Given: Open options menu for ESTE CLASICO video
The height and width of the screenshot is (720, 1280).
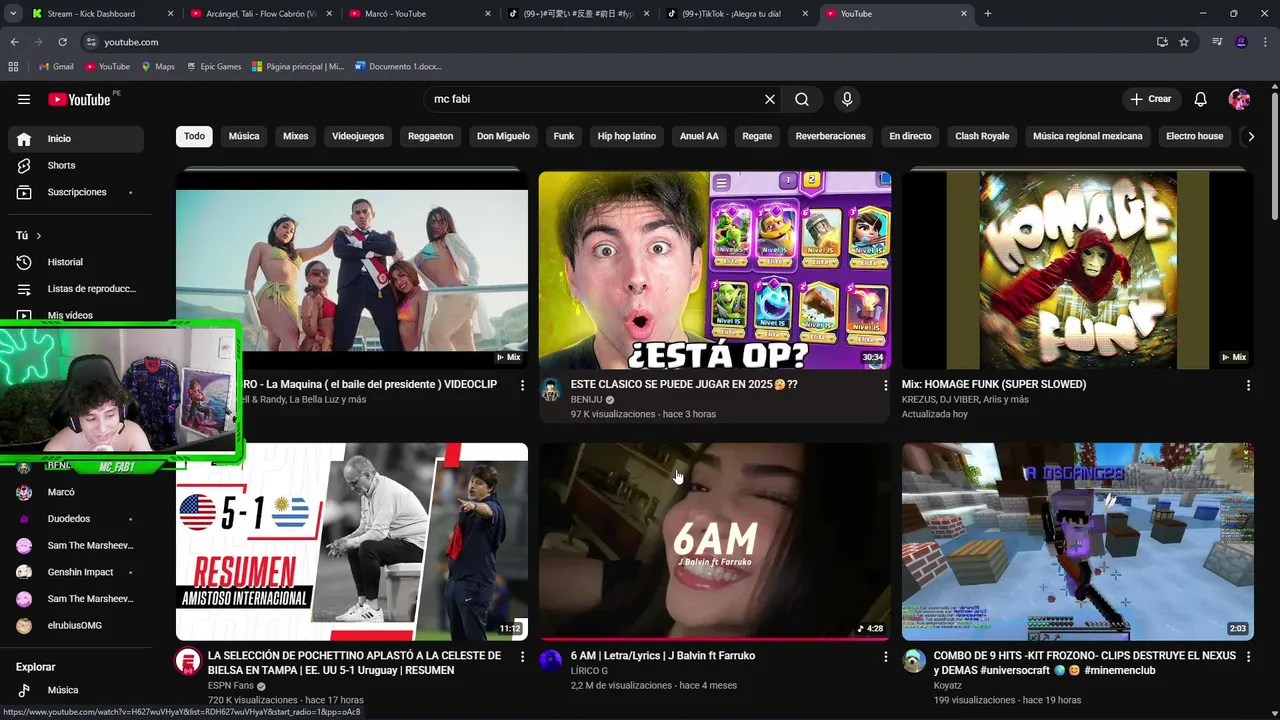Looking at the screenshot, I should [x=885, y=385].
